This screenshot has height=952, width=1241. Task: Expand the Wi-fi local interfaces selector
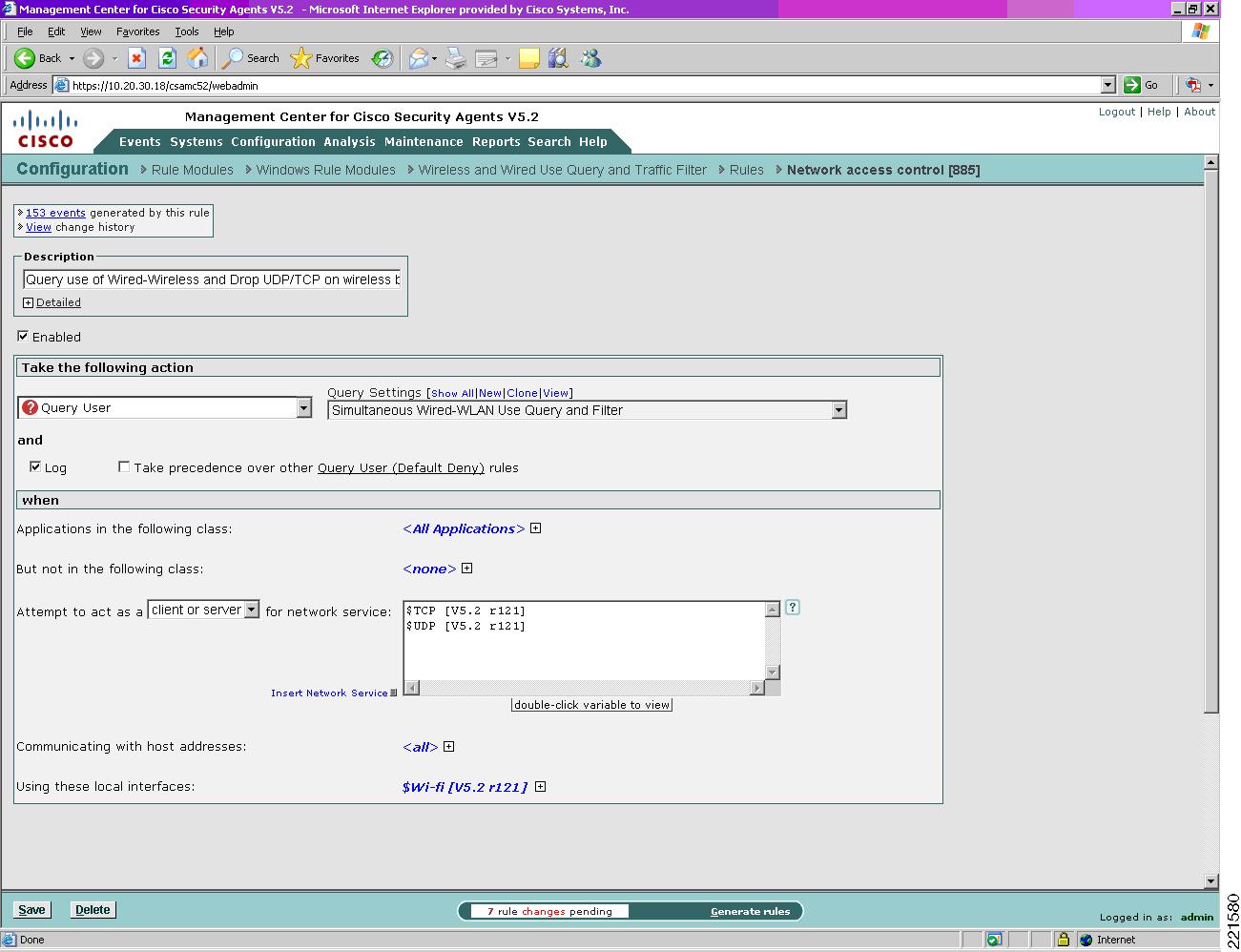coord(541,787)
